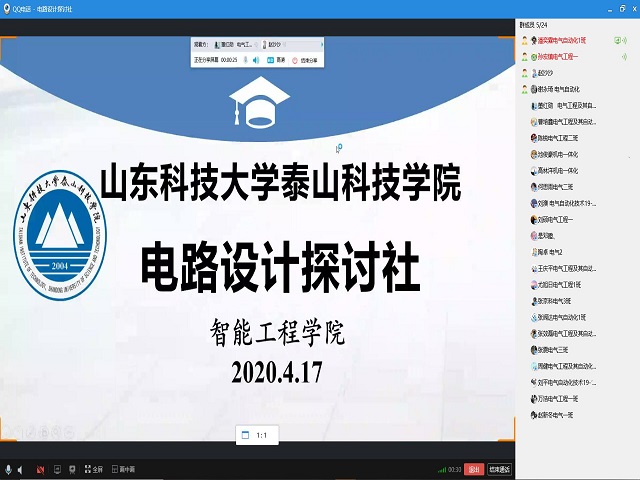Click the red 退出 exit button
640x480 pixels.
(x=475, y=468)
